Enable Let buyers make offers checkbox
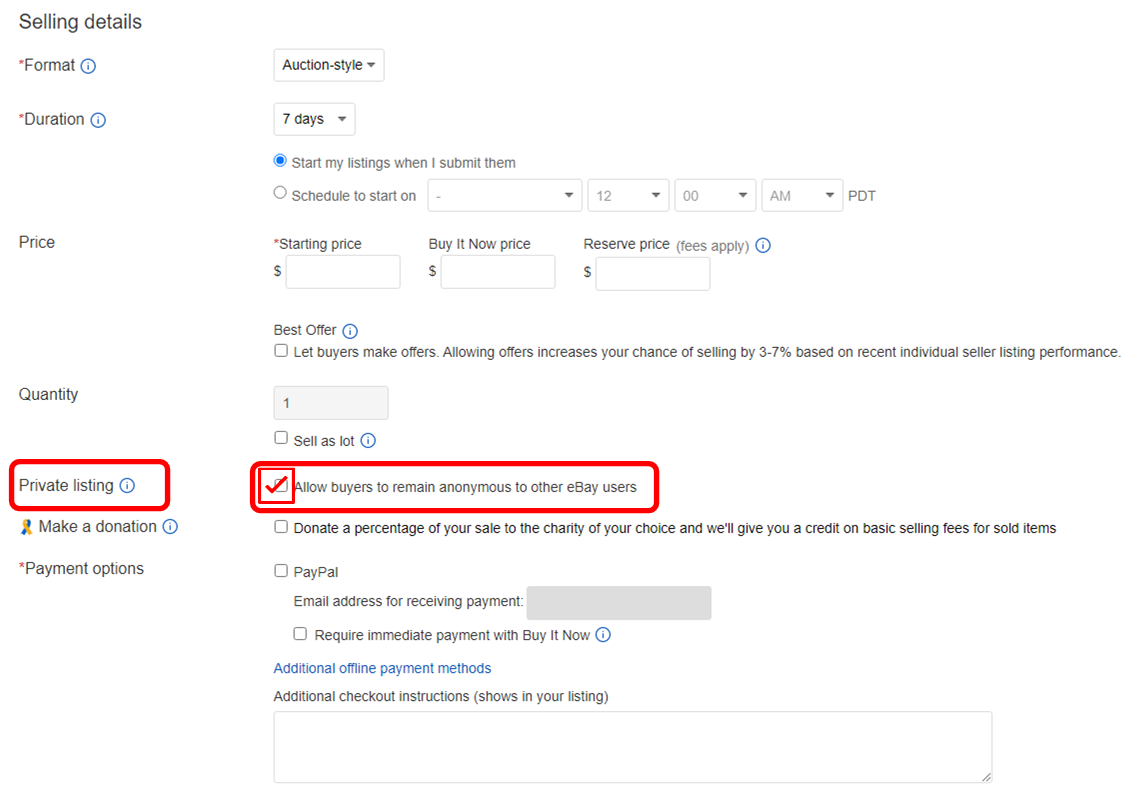 [281, 351]
